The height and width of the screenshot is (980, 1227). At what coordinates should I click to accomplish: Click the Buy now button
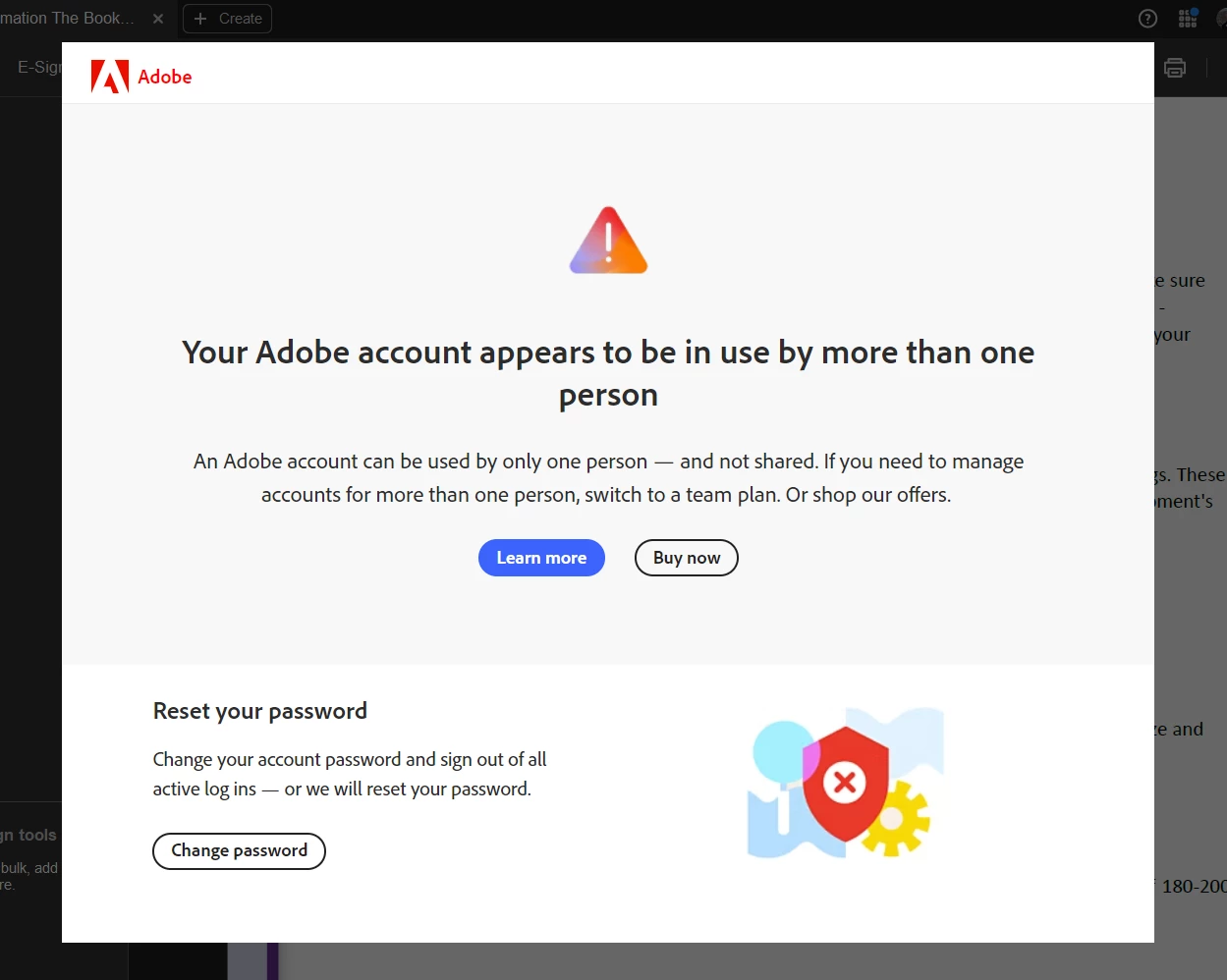(687, 558)
